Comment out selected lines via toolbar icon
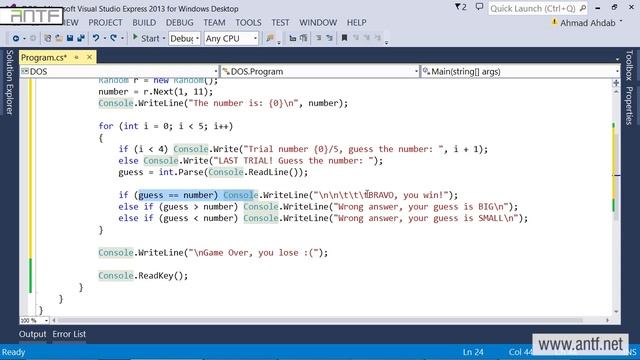 coord(318,38)
